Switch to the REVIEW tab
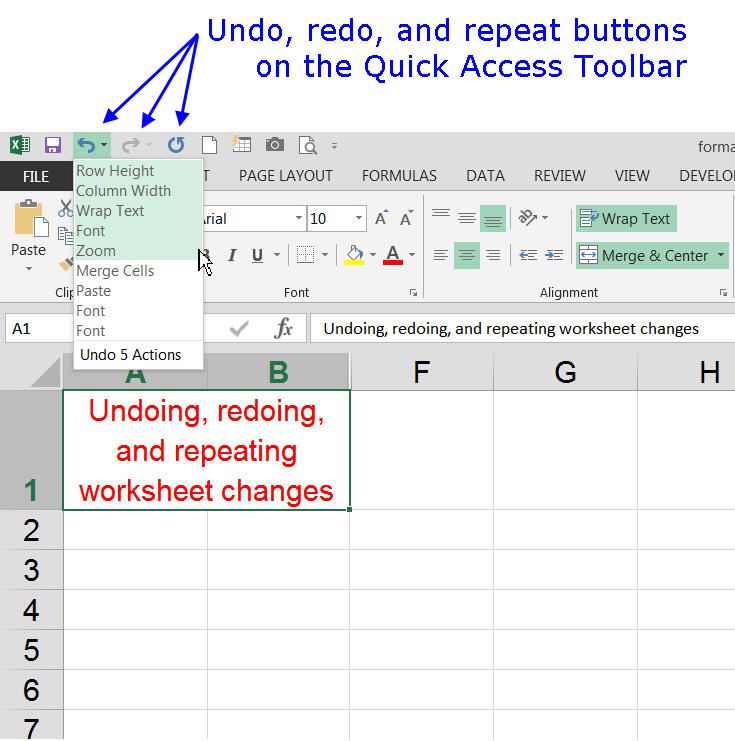Viewport: 735px width, 741px height. (x=560, y=176)
